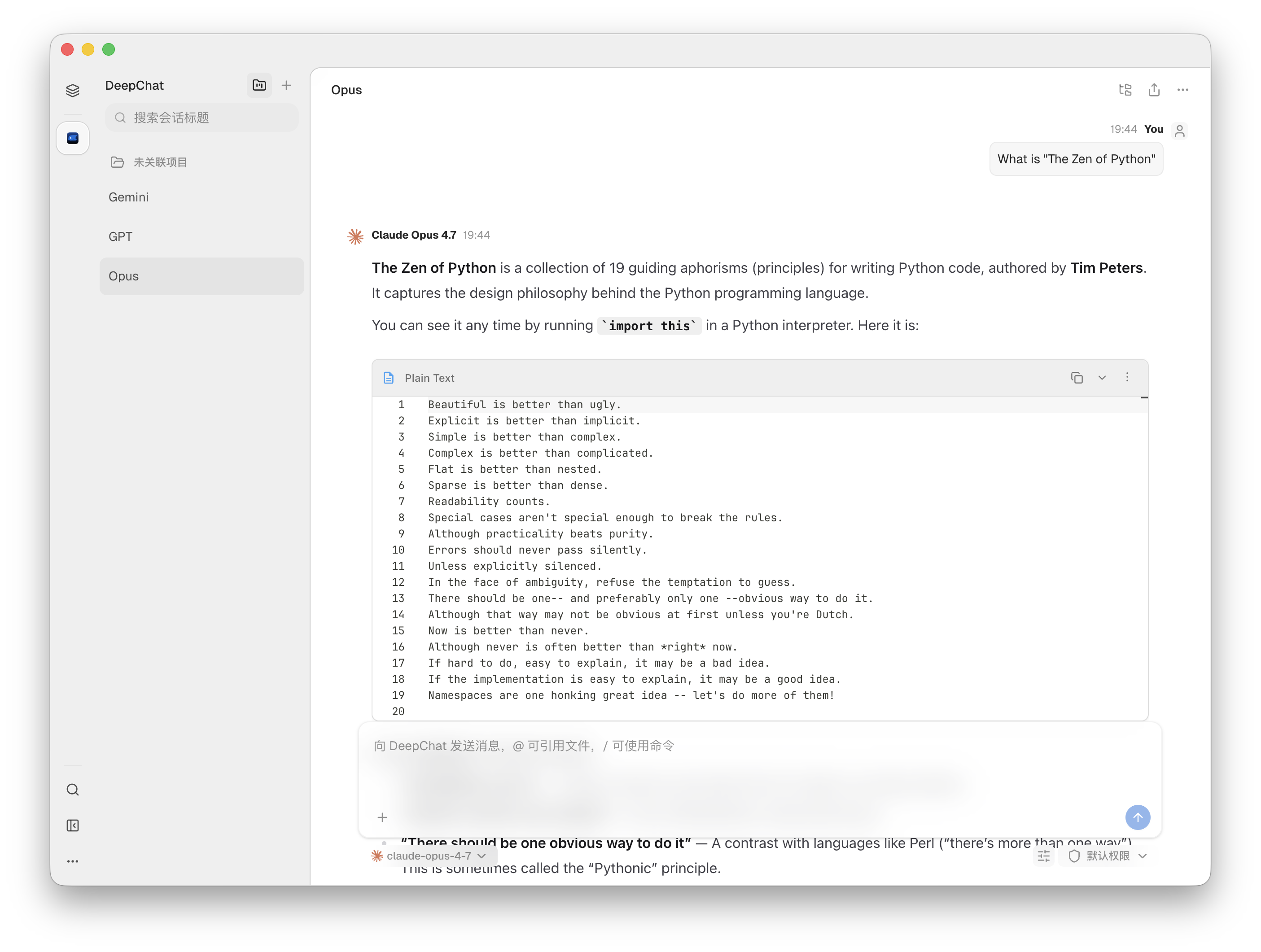The height and width of the screenshot is (952, 1261).
Task: Open the conversation tree icon in the header
Action: [x=1125, y=89]
